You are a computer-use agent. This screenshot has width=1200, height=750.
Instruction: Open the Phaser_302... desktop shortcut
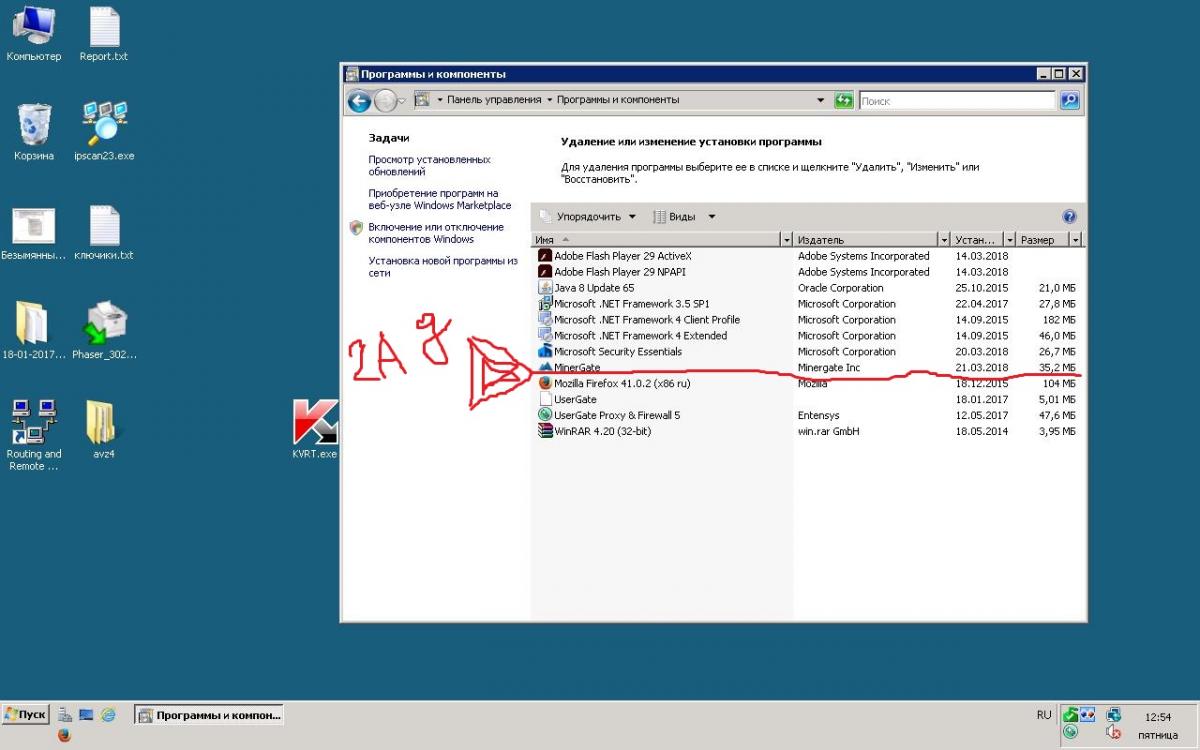104,331
